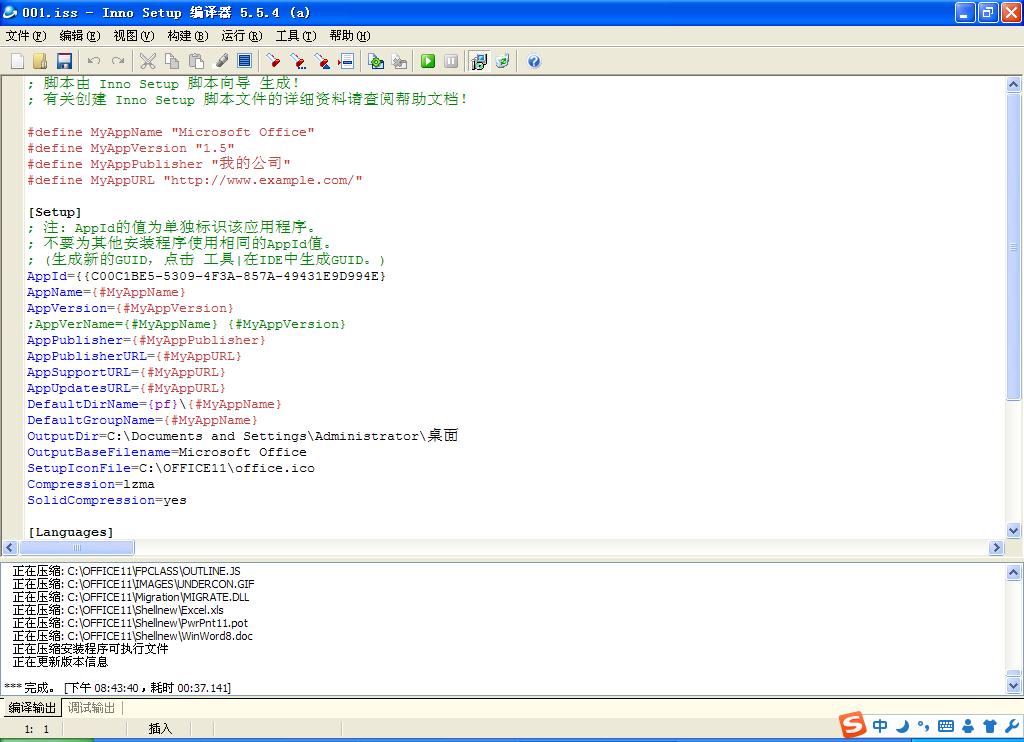Open the 运行(R) menu
Viewport: 1024px width, 742px height.
(242, 36)
